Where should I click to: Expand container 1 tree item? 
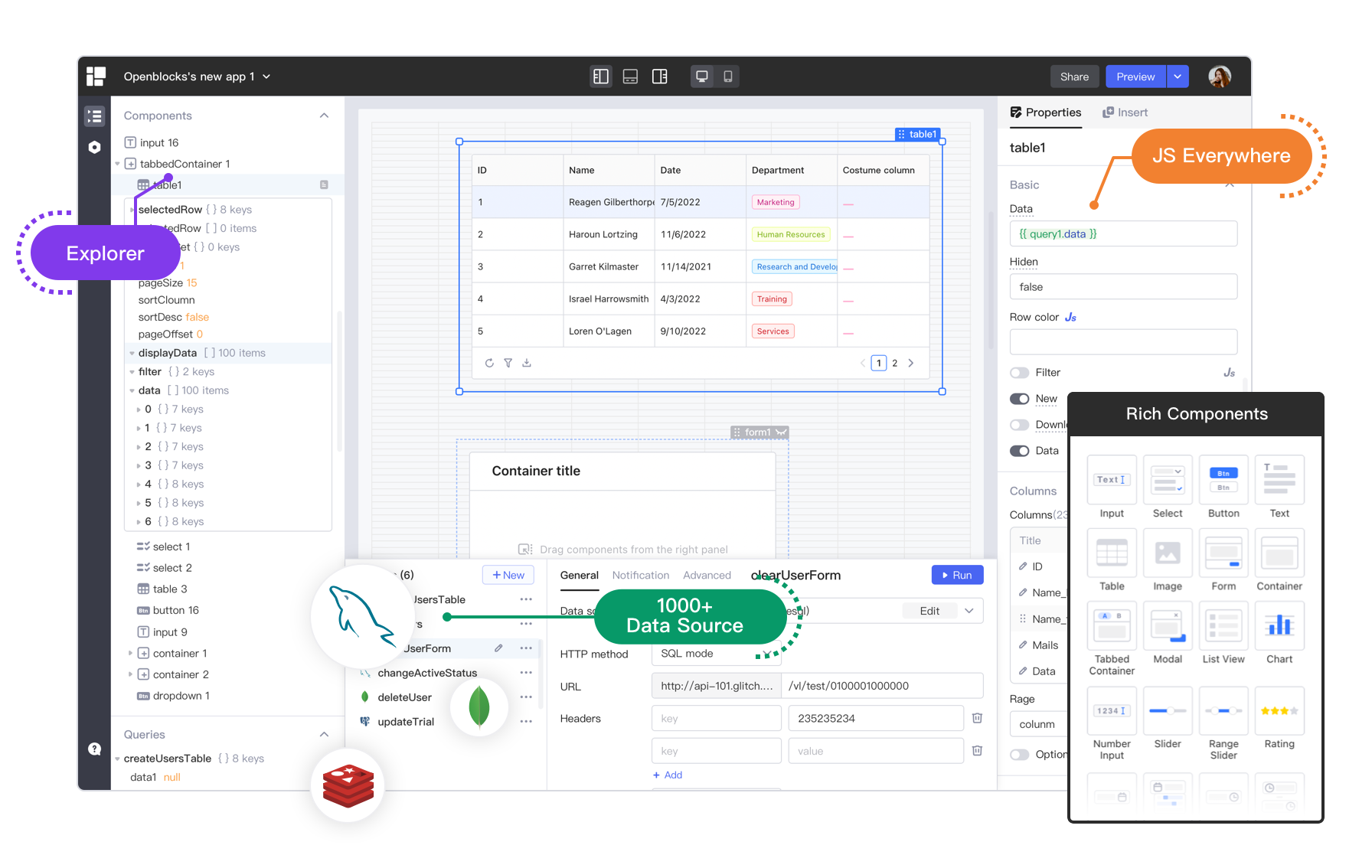[x=130, y=653]
